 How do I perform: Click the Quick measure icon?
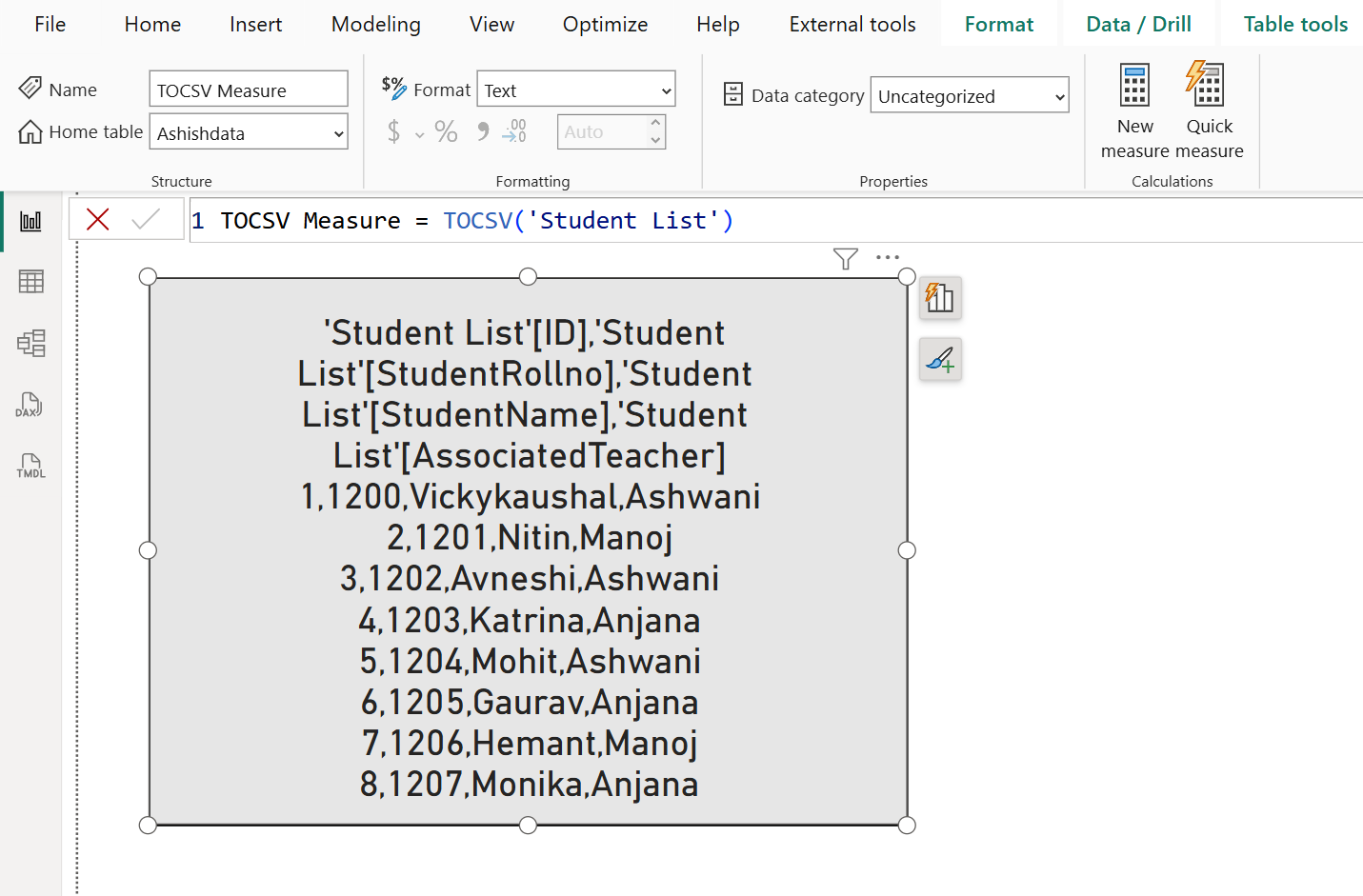(1208, 86)
